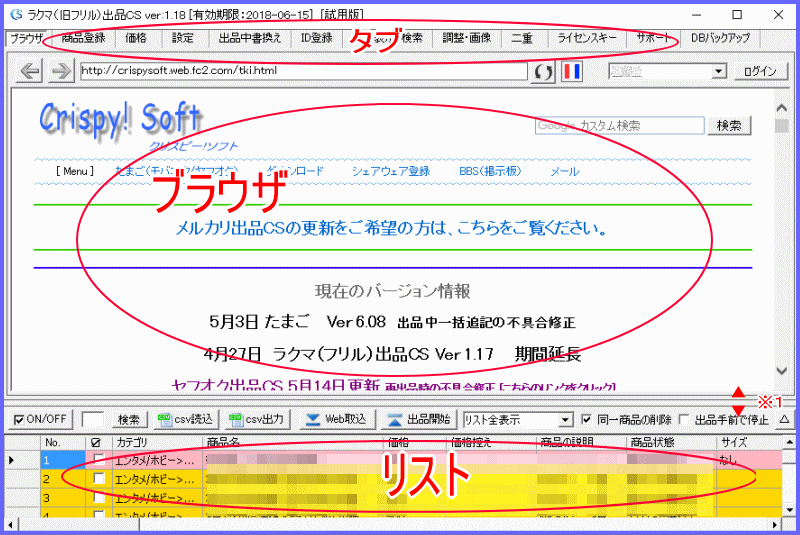Click the browser scroll-up arrow
Screen dimensions: 800x535
782,108
